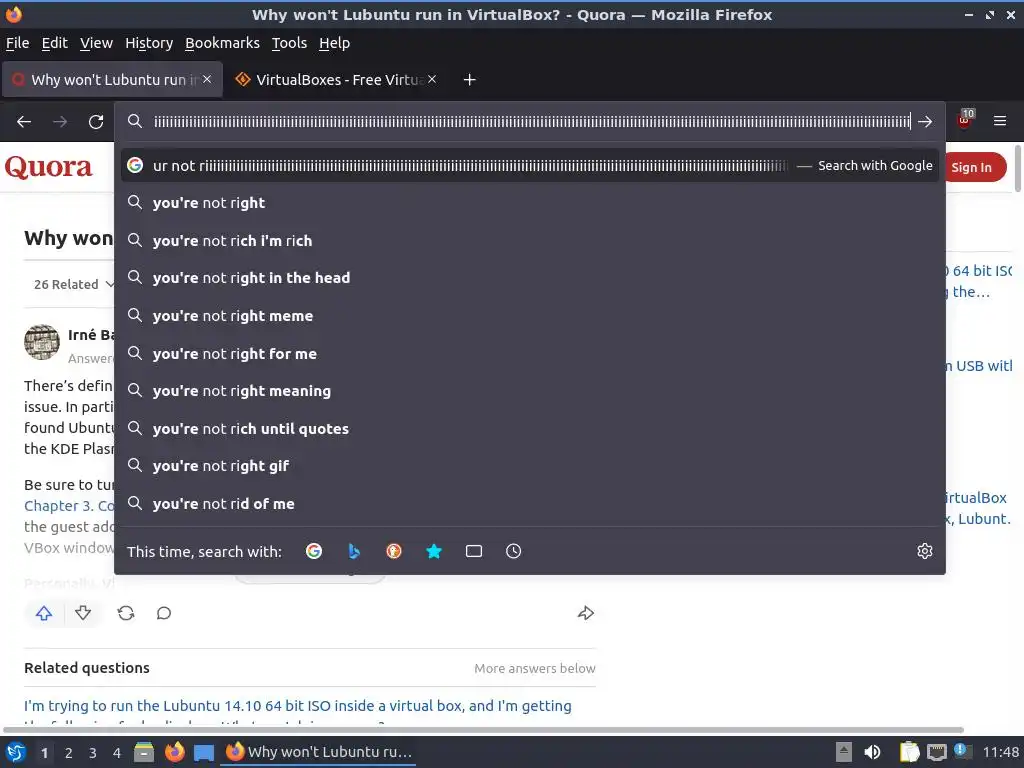Click the Quora Sign In button

(x=976, y=167)
